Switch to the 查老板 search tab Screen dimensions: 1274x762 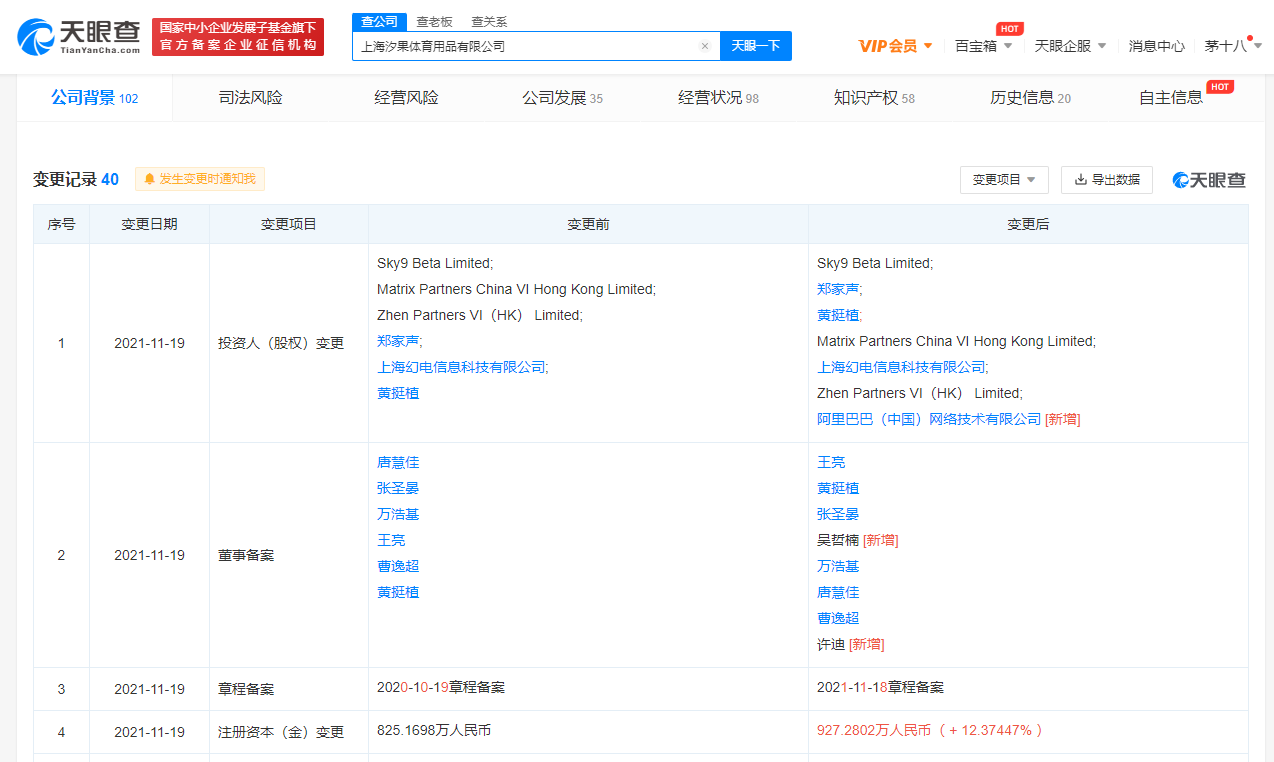(x=435, y=21)
